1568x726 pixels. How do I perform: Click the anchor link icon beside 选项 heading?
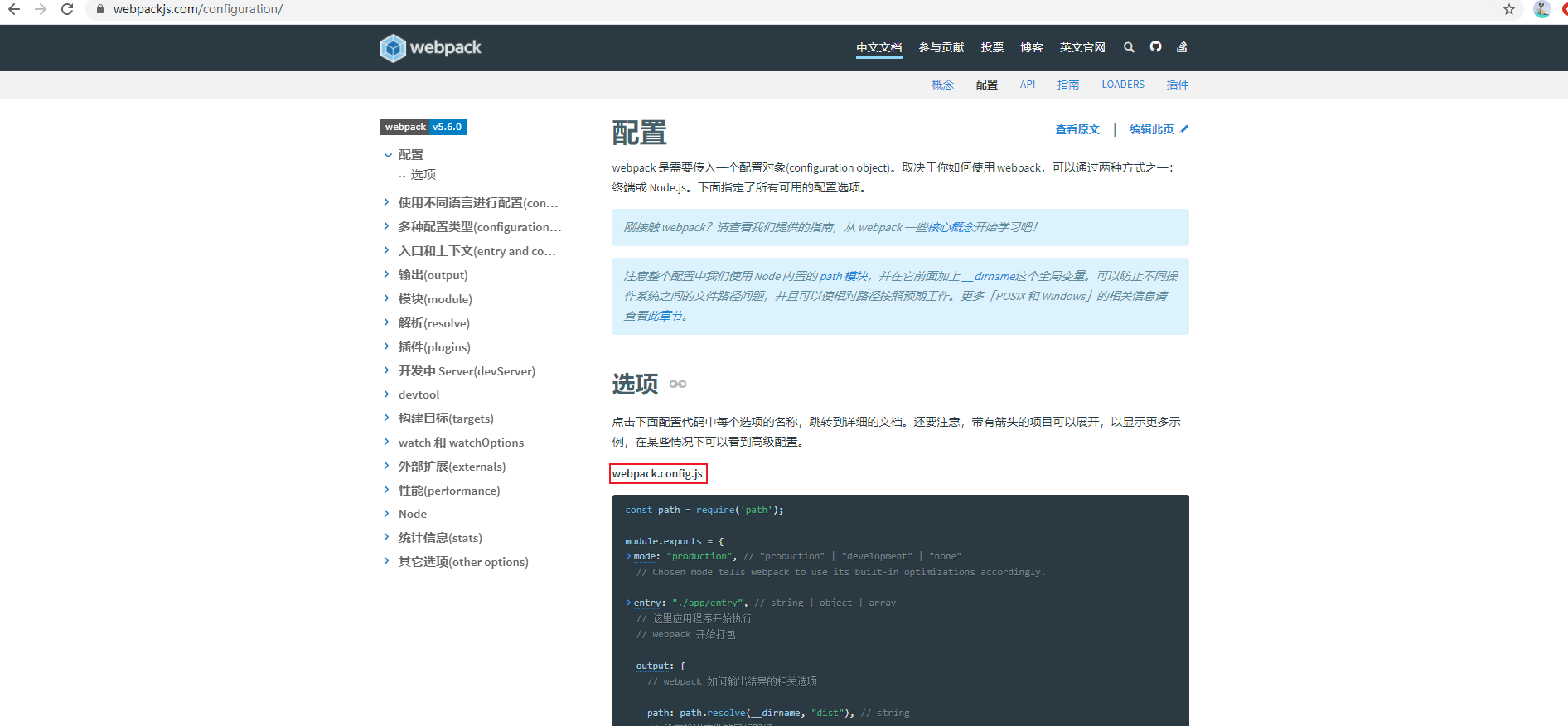678,384
